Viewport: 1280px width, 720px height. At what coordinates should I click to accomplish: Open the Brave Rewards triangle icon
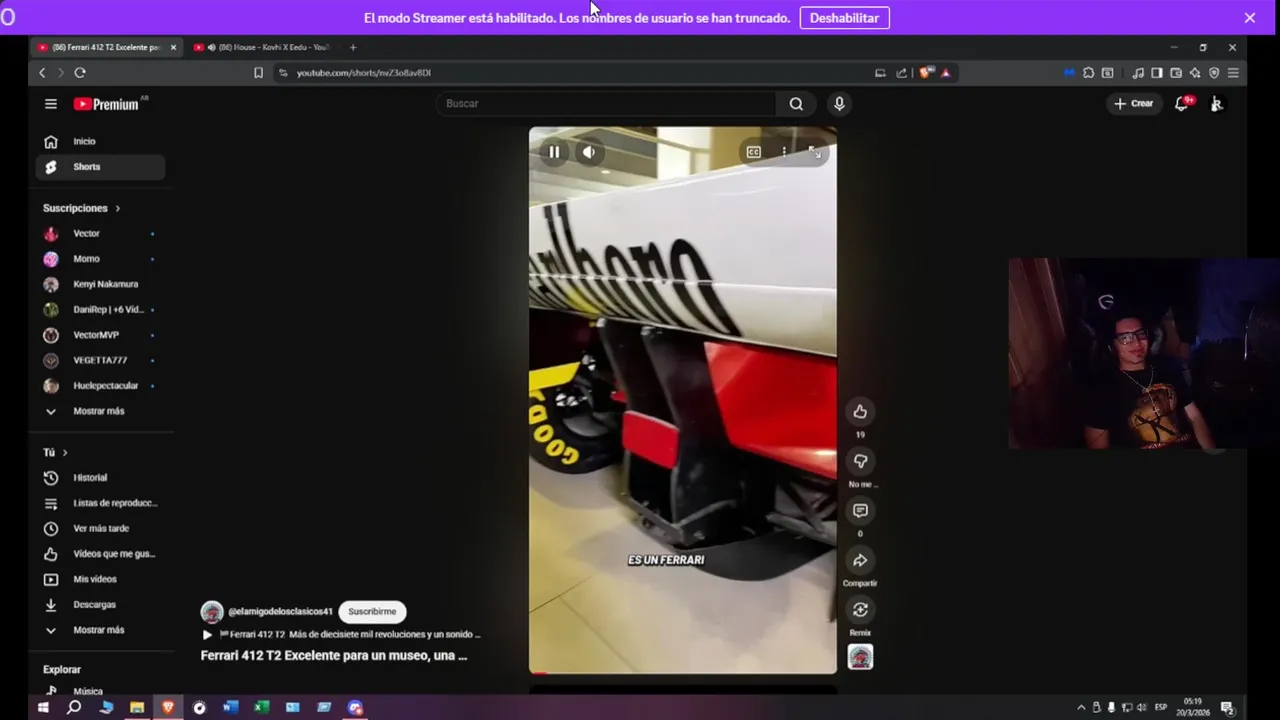click(945, 73)
